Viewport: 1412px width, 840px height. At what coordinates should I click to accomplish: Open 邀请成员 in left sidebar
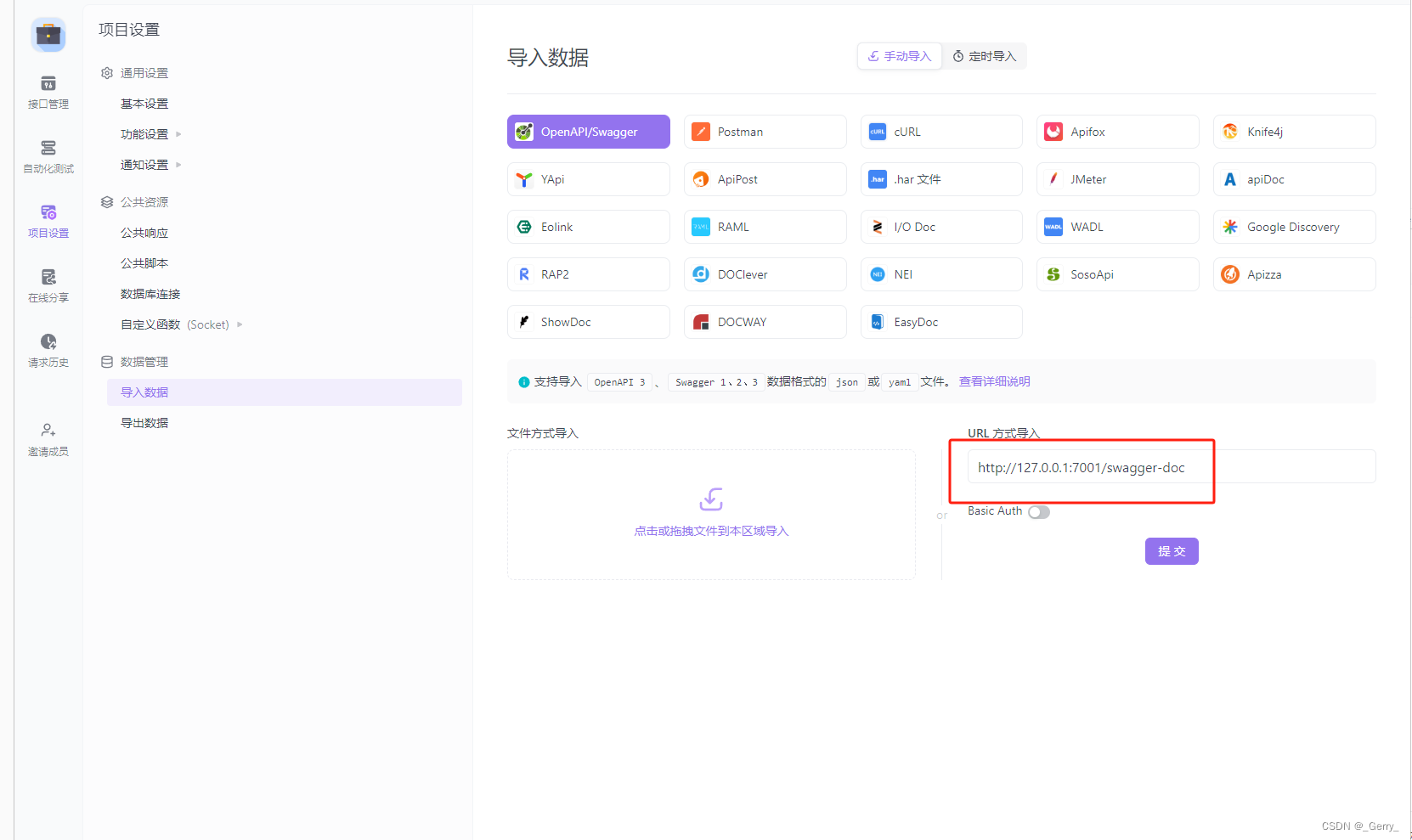coord(48,440)
